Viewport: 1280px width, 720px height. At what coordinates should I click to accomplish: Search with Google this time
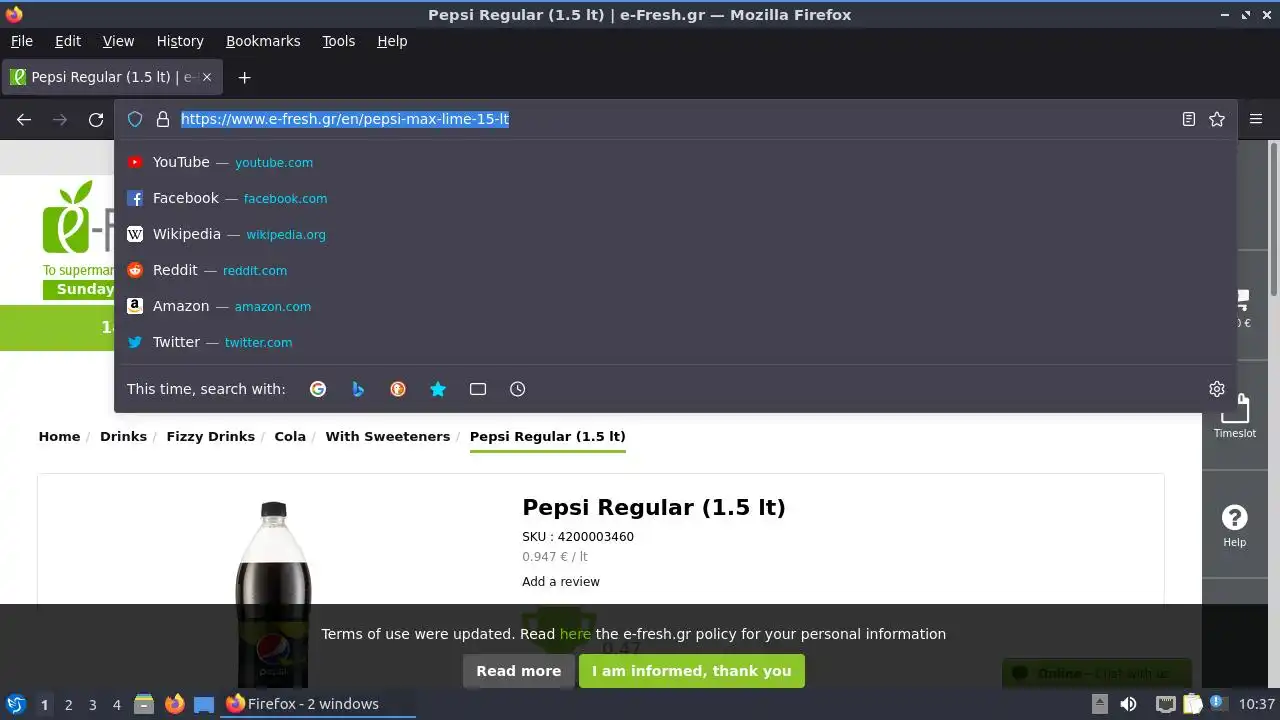click(318, 389)
